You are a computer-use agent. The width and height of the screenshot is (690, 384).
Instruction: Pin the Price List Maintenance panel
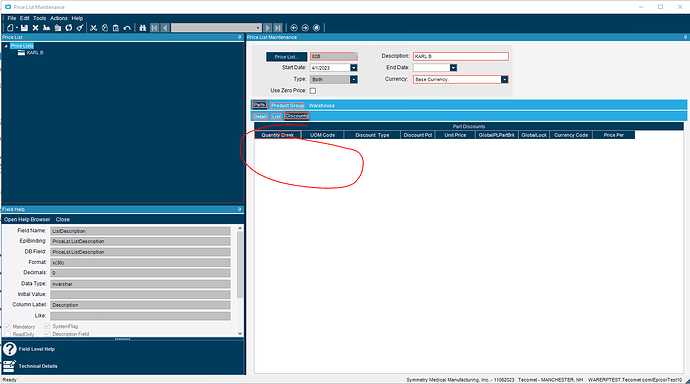click(x=686, y=37)
